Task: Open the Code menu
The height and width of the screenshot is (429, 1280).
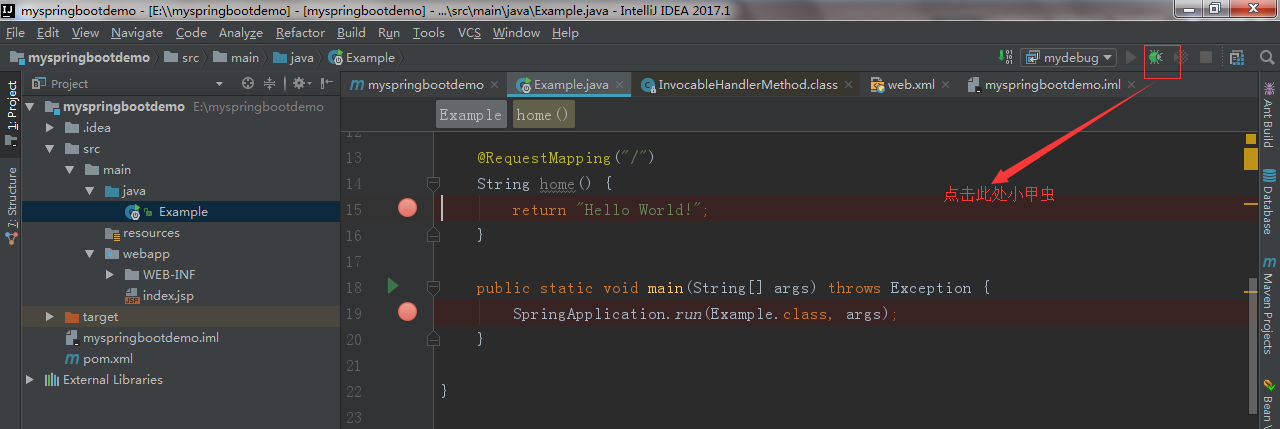Action: pyautogui.click(x=191, y=33)
